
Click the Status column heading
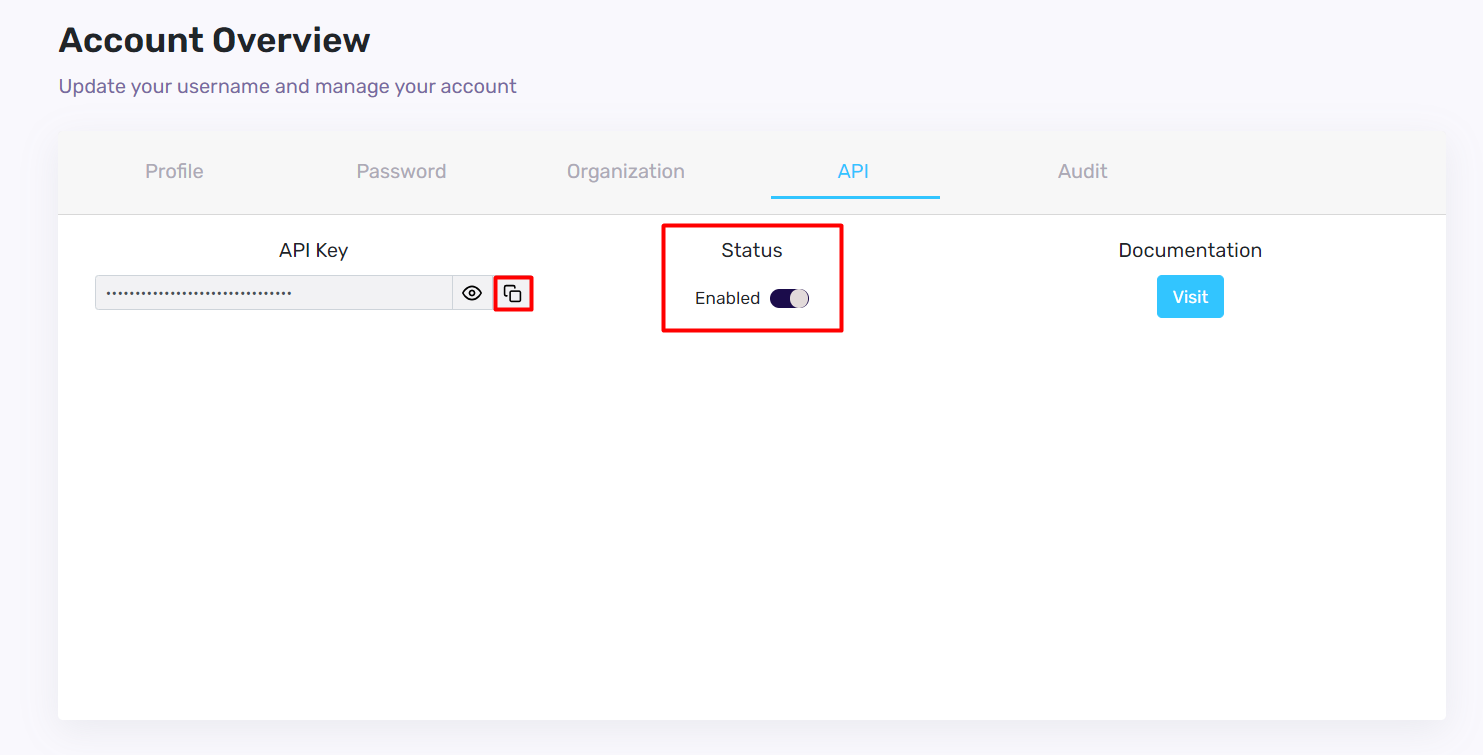[751, 250]
